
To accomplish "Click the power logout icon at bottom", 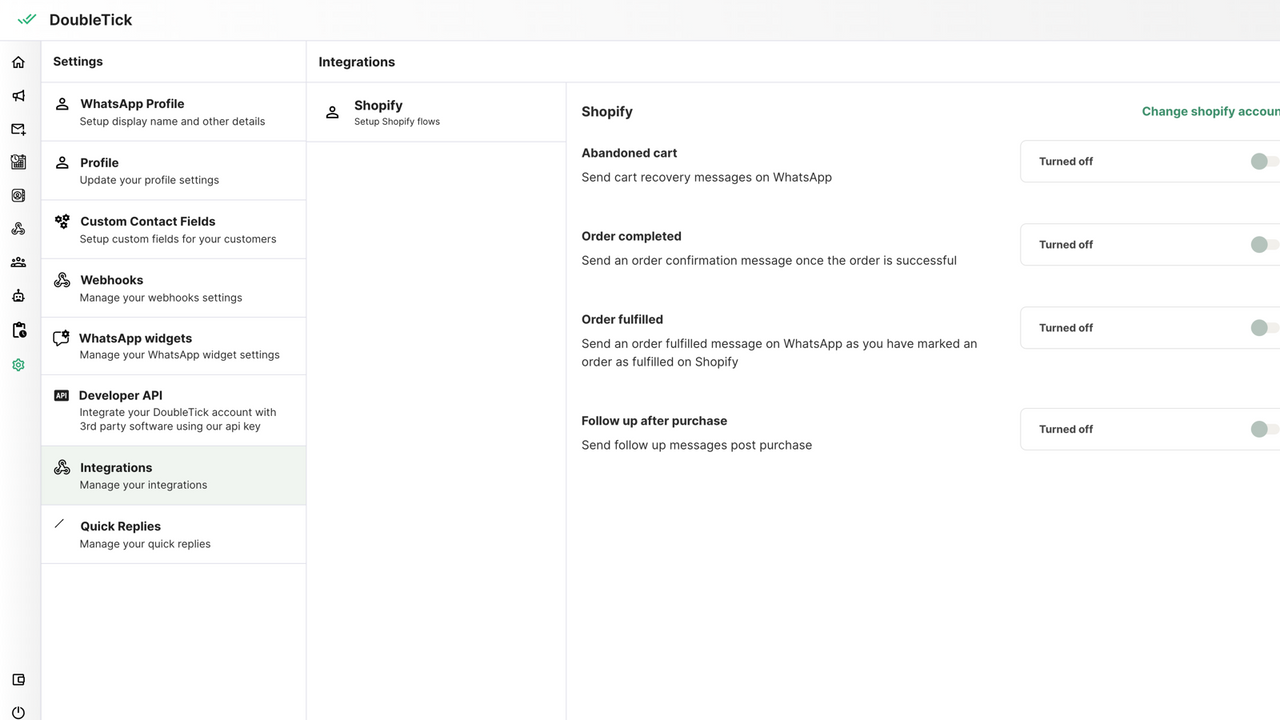I will (x=18, y=712).
